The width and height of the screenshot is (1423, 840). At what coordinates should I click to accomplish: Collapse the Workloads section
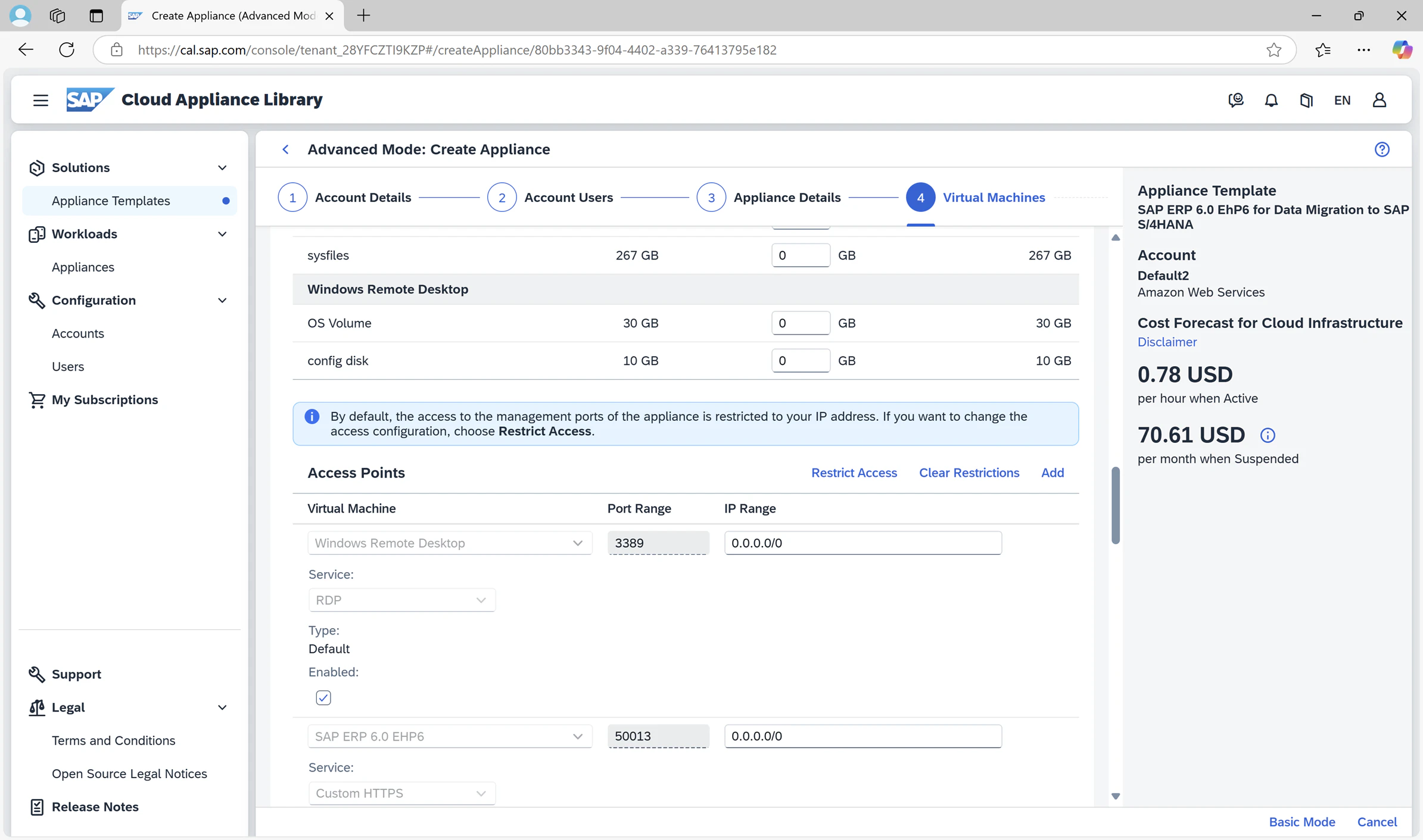[222, 234]
